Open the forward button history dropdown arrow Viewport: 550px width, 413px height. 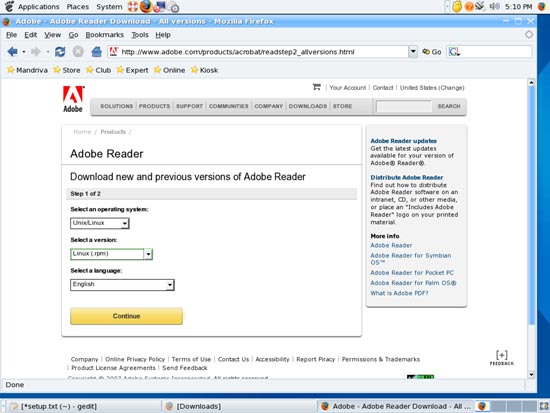tap(47, 52)
